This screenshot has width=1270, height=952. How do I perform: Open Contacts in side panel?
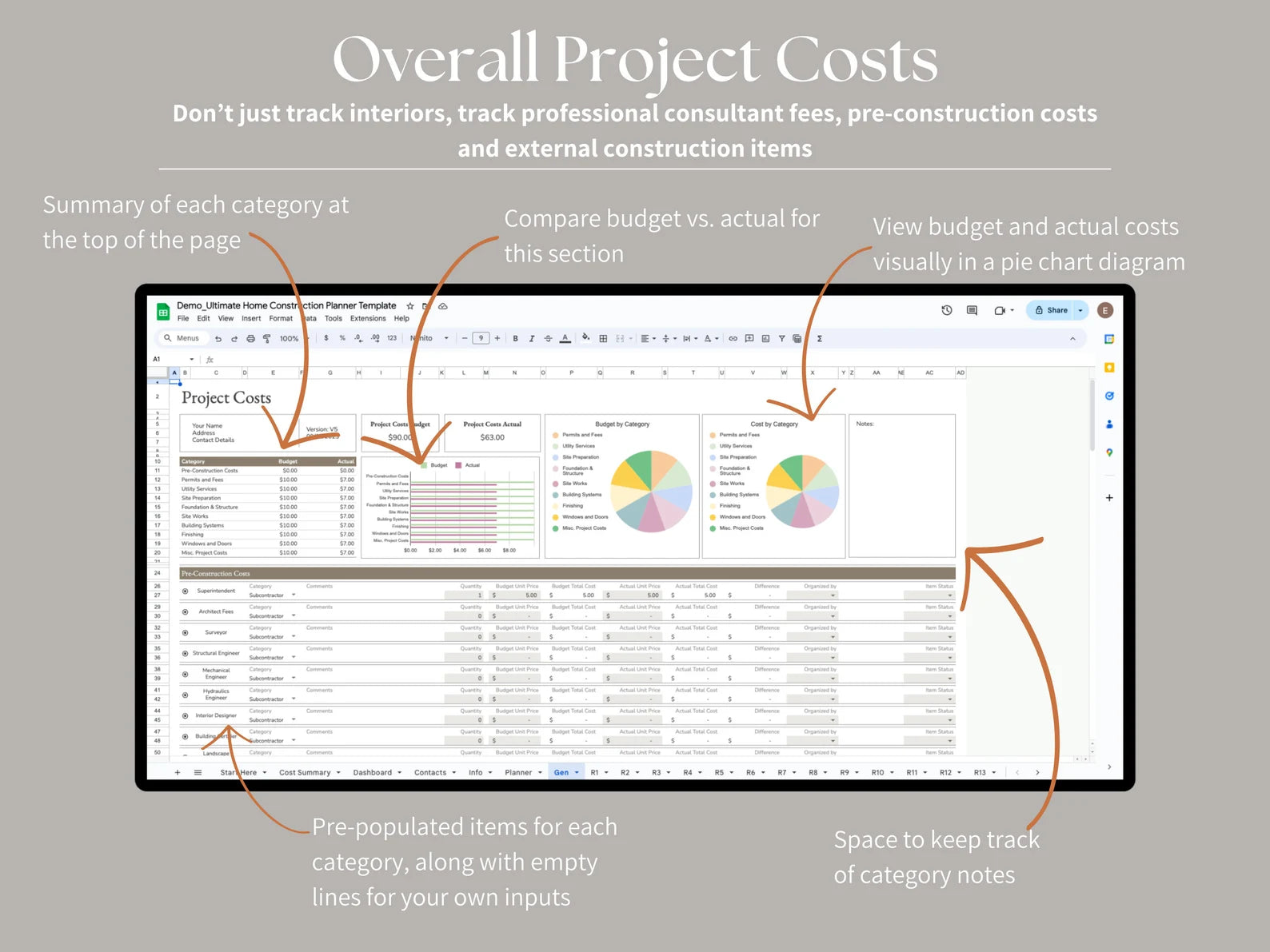1108,424
